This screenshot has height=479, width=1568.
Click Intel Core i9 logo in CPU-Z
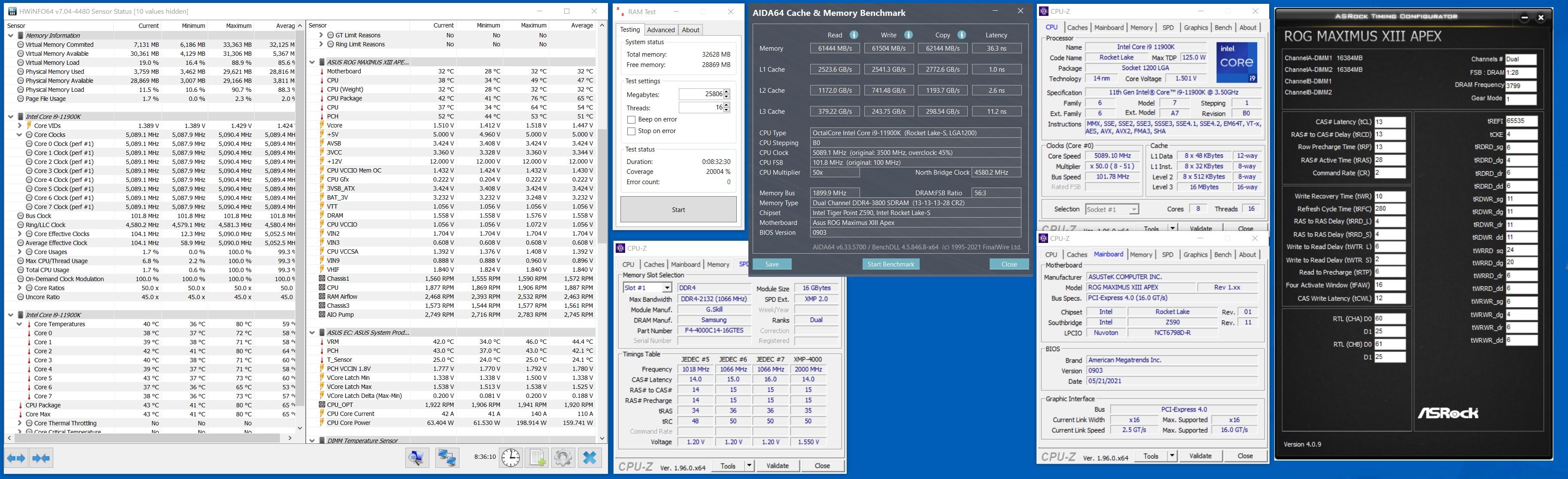pyautogui.click(x=1237, y=62)
